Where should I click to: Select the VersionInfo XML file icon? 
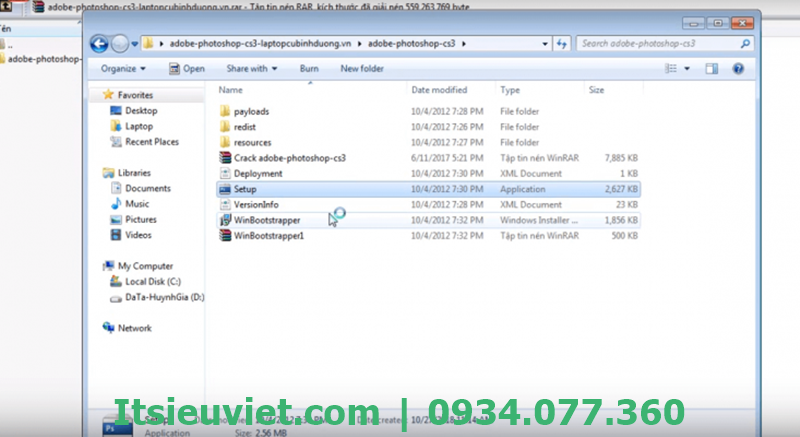click(225, 204)
